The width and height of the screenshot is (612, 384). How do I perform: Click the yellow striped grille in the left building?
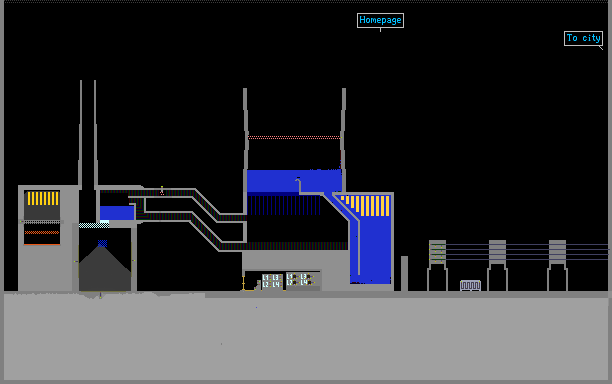point(43,198)
